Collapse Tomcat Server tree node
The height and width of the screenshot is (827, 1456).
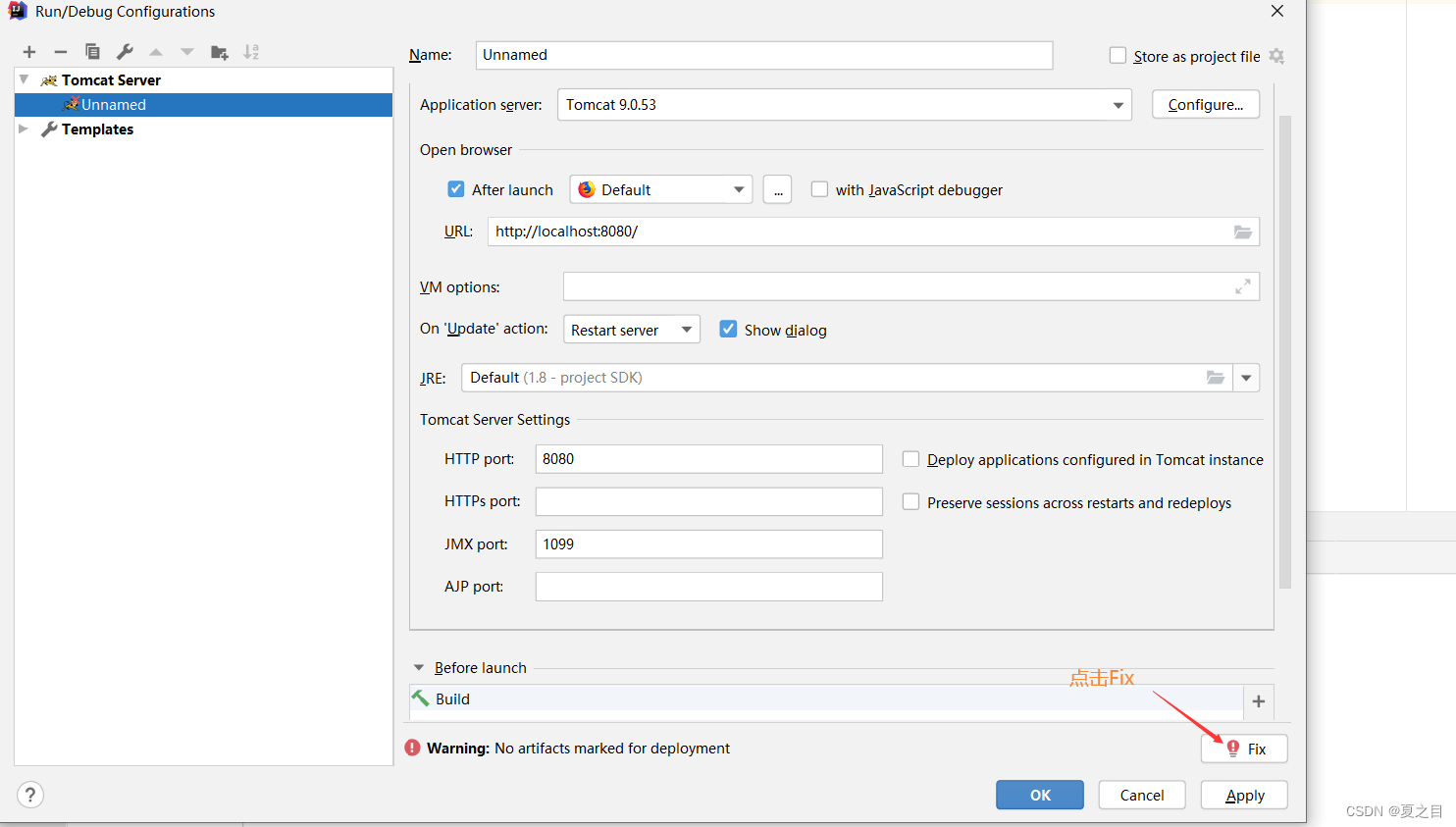(x=24, y=79)
